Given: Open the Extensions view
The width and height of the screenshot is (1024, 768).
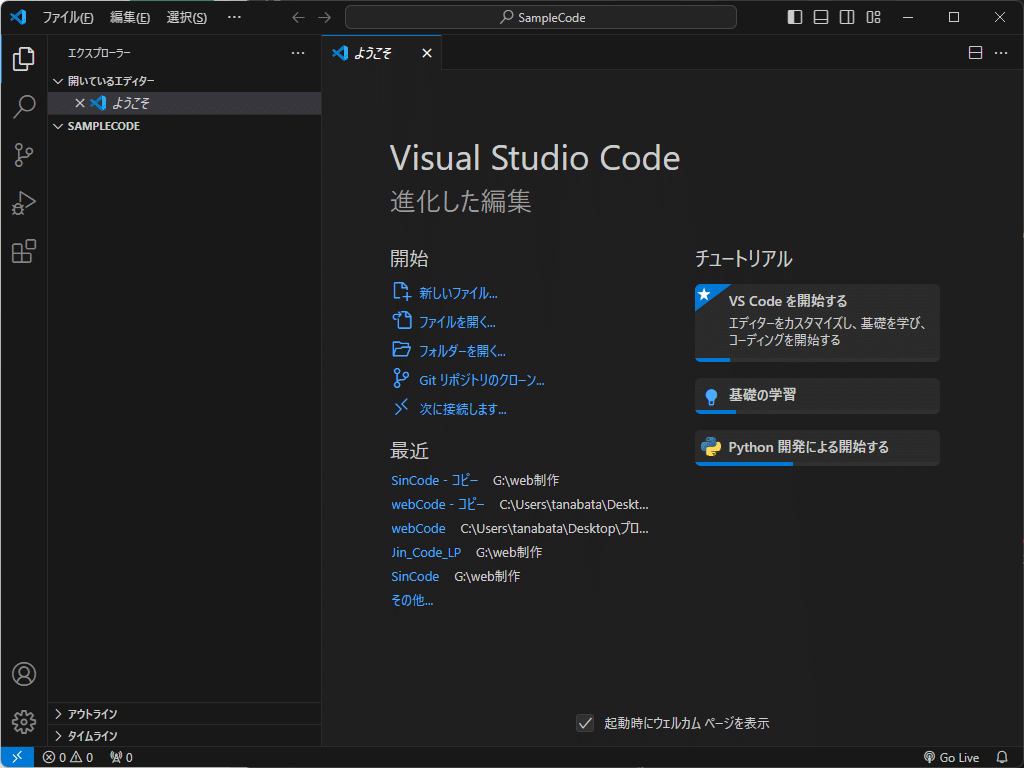Looking at the screenshot, I should pos(24,251).
